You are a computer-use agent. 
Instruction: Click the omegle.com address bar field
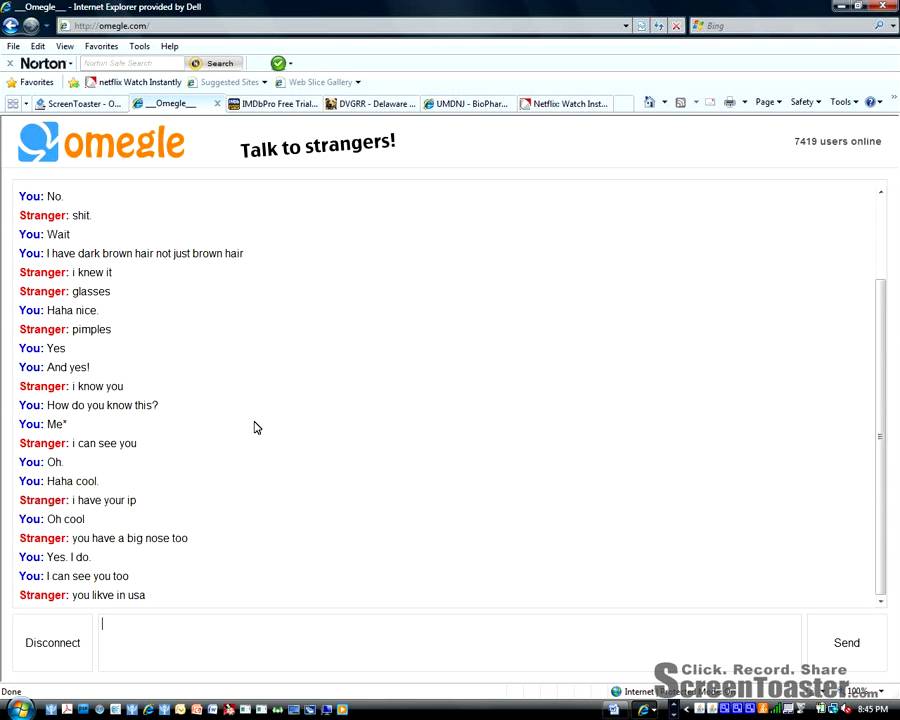click(x=339, y=26)
